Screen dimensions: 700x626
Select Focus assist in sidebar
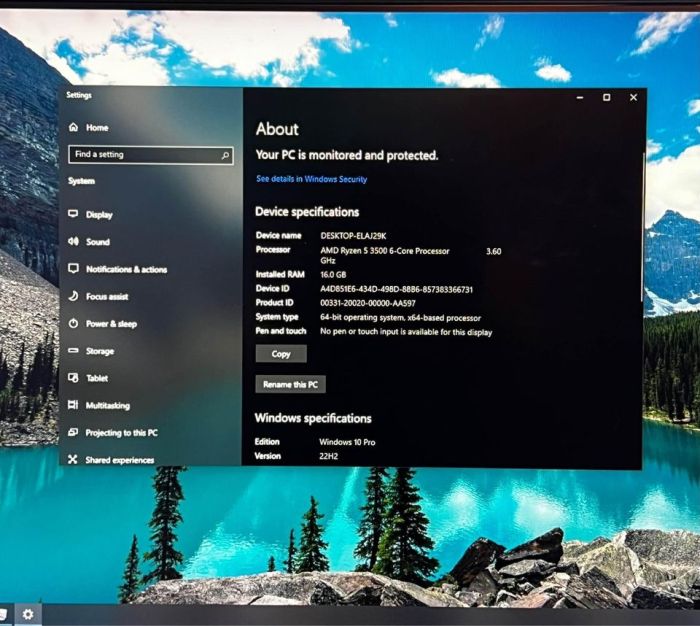coord(107,296)
